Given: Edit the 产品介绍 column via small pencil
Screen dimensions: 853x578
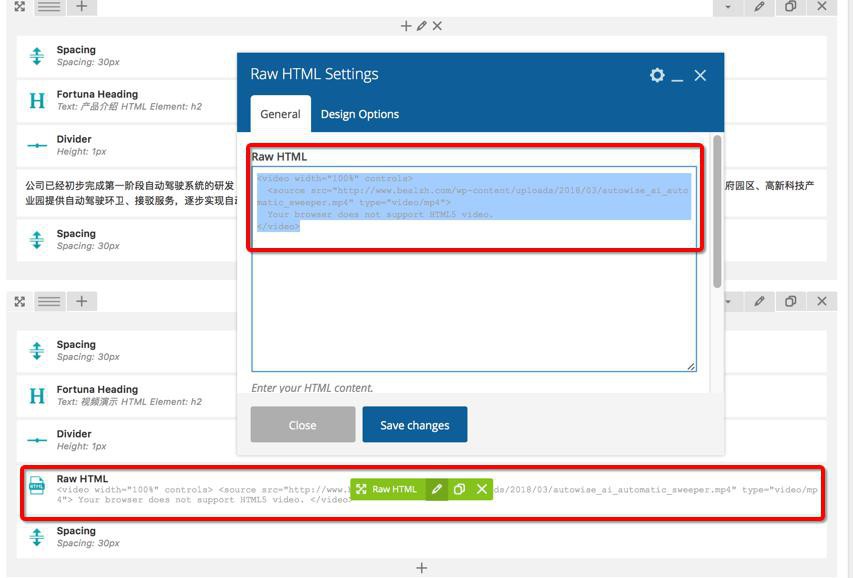Looking at the screenshot, I should pyautogui.click(x=422, y=26).
